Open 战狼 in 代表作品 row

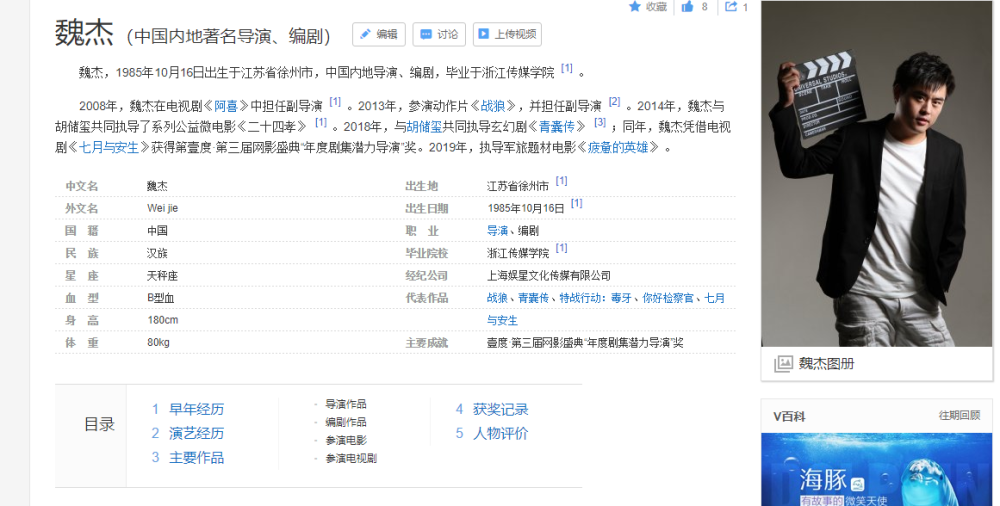[497, 298]
